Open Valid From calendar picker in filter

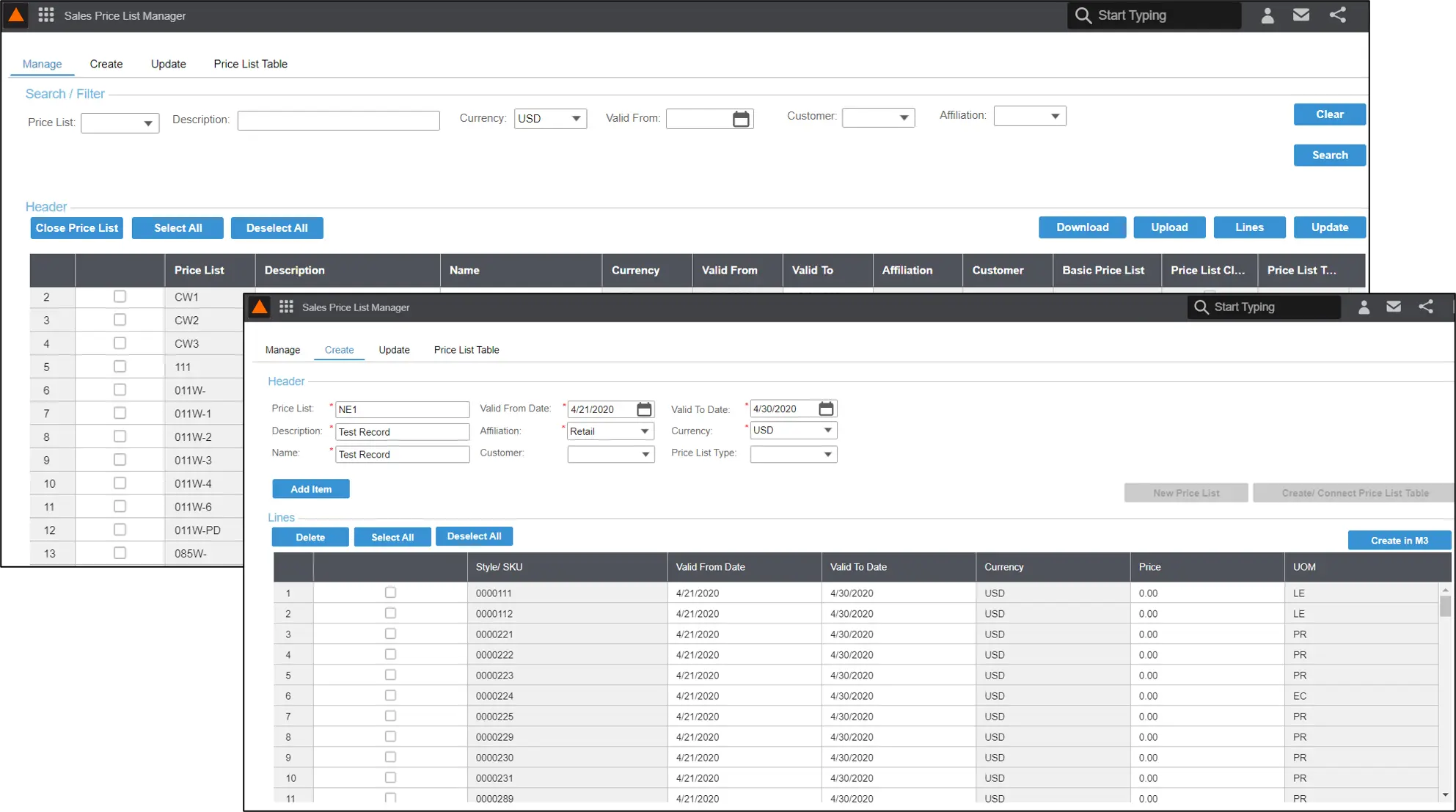pyautogui.click(x=741, y=119)
